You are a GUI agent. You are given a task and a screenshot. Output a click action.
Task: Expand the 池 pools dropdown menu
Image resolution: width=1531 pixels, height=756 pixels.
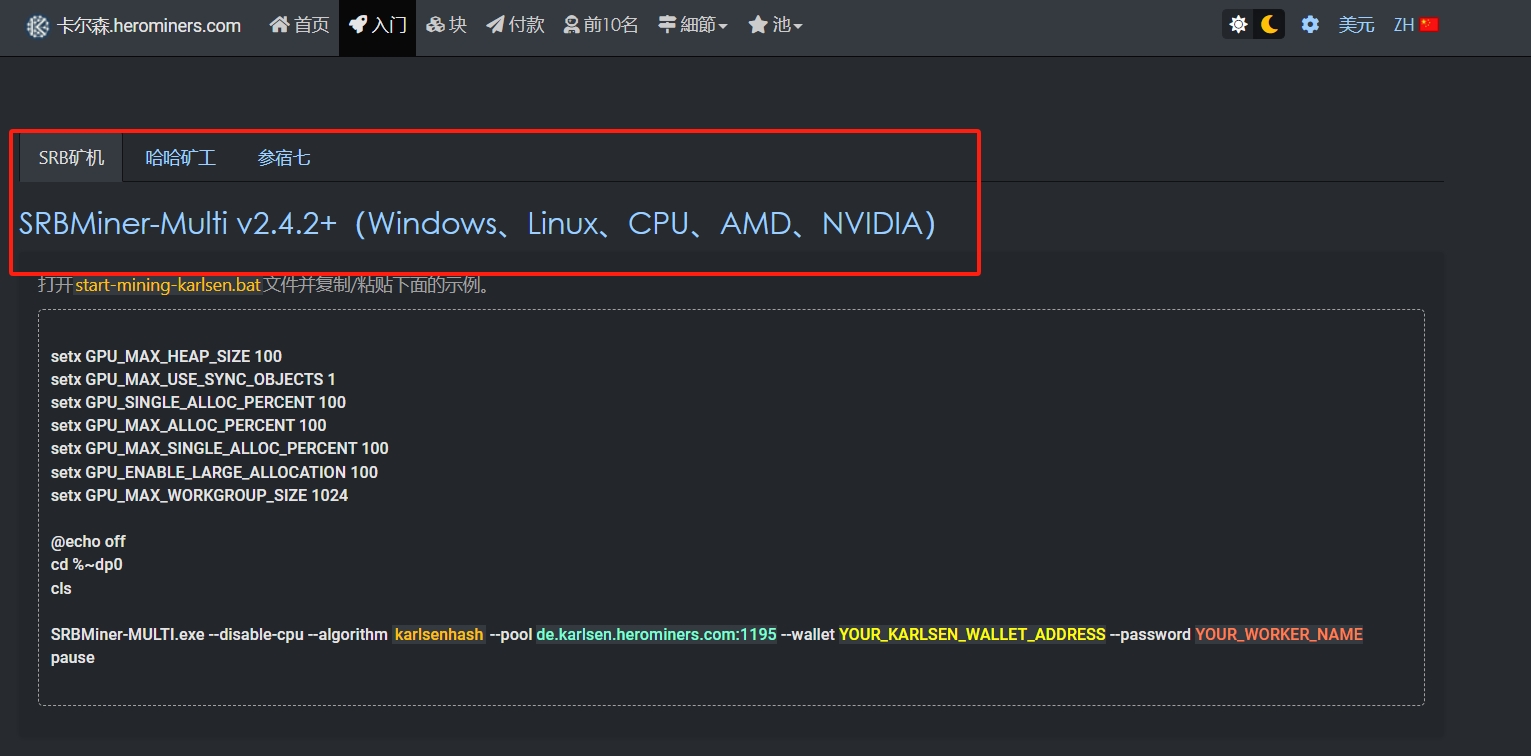pos(775,25)
